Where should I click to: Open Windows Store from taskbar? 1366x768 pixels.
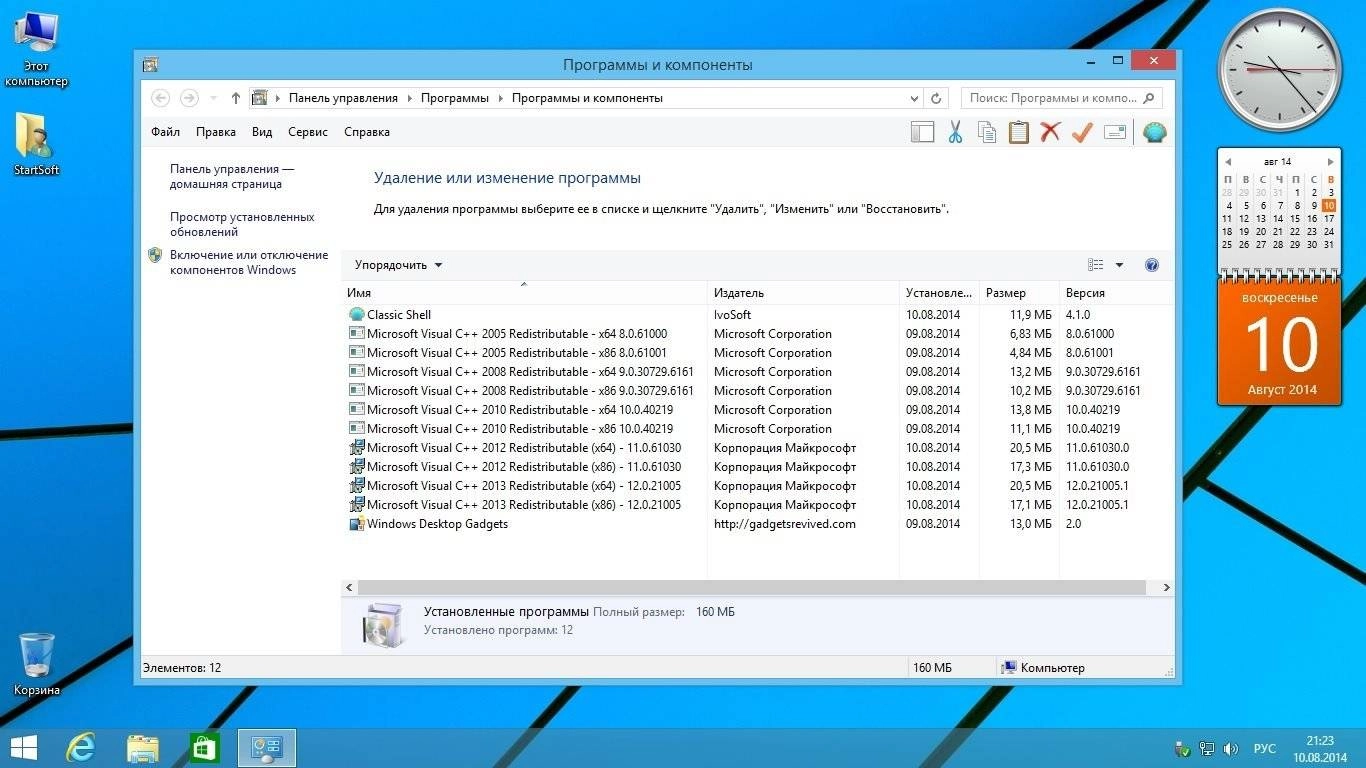point(205,748)
